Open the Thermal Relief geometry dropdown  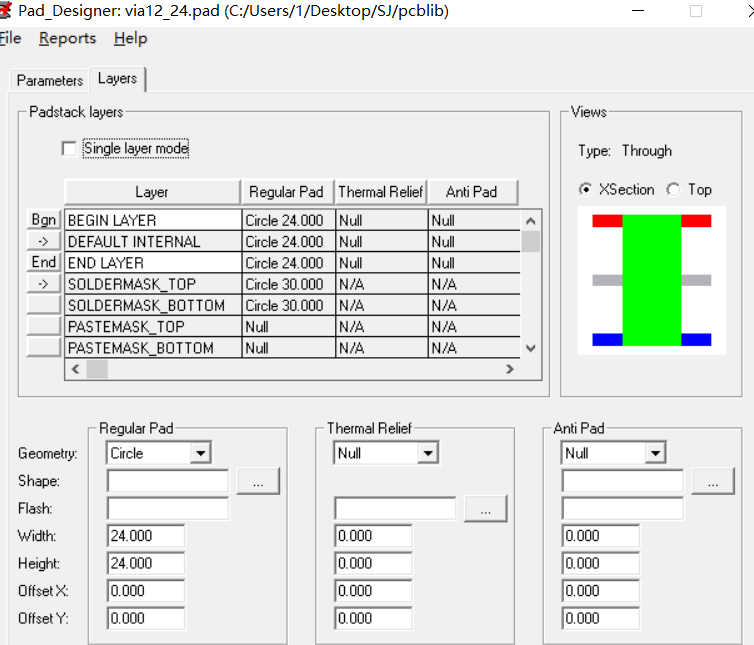coord(428,453)
